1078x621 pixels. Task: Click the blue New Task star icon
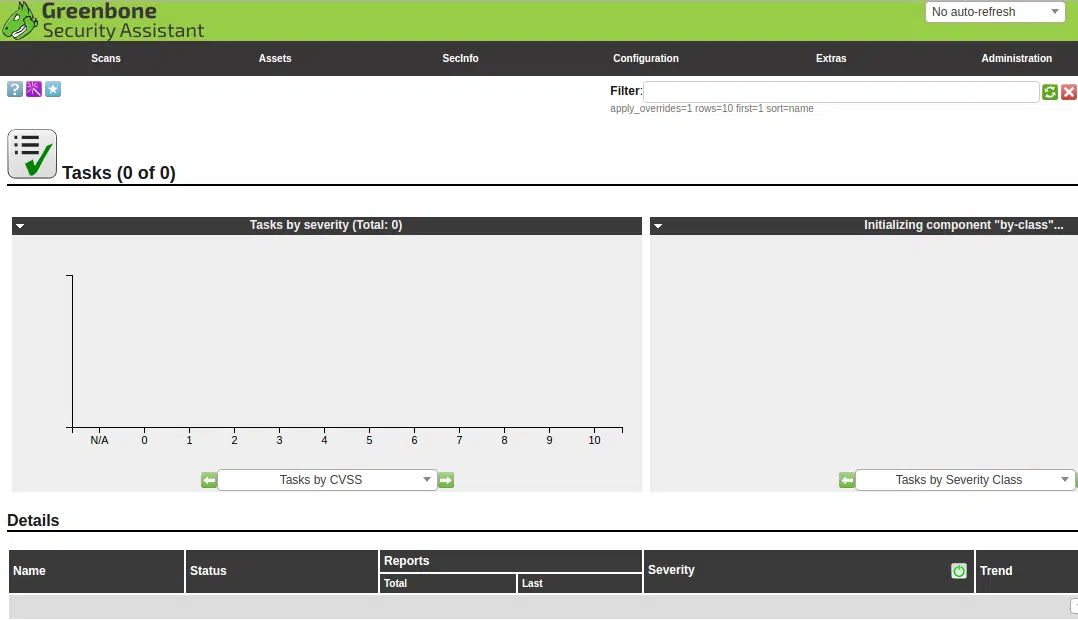tap(53, 89)
